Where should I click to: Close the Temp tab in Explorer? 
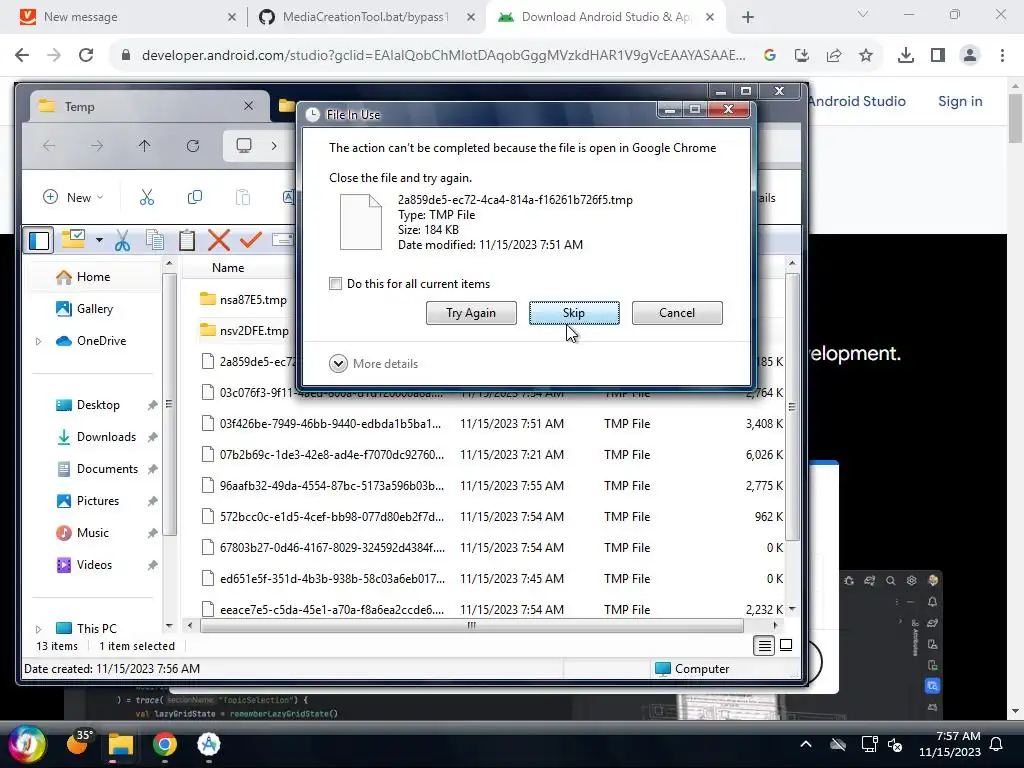pyautogui.click(x=249, y=106)
